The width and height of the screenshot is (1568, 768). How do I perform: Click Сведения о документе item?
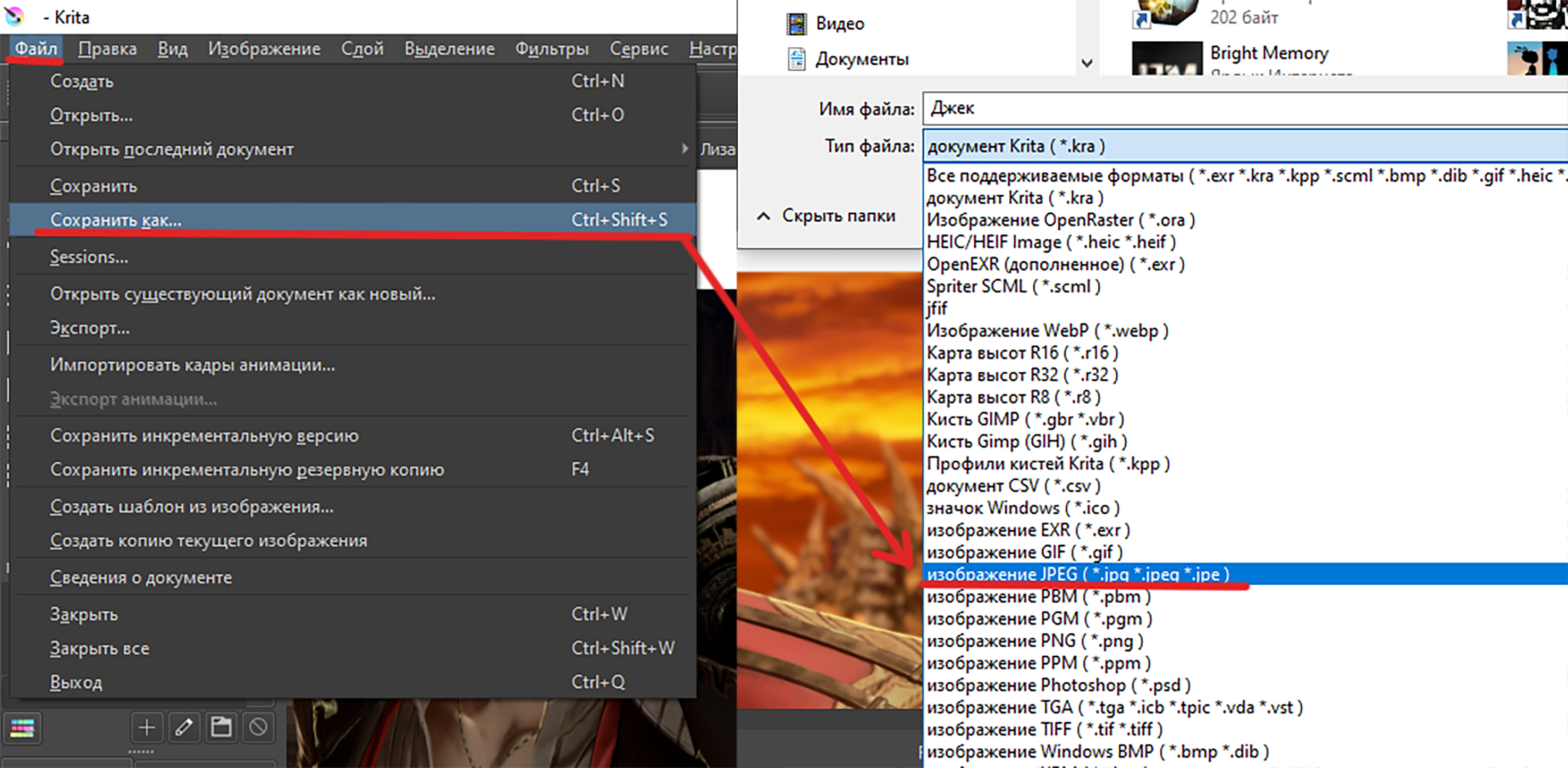pyautogui.click(x=141, y=578)
